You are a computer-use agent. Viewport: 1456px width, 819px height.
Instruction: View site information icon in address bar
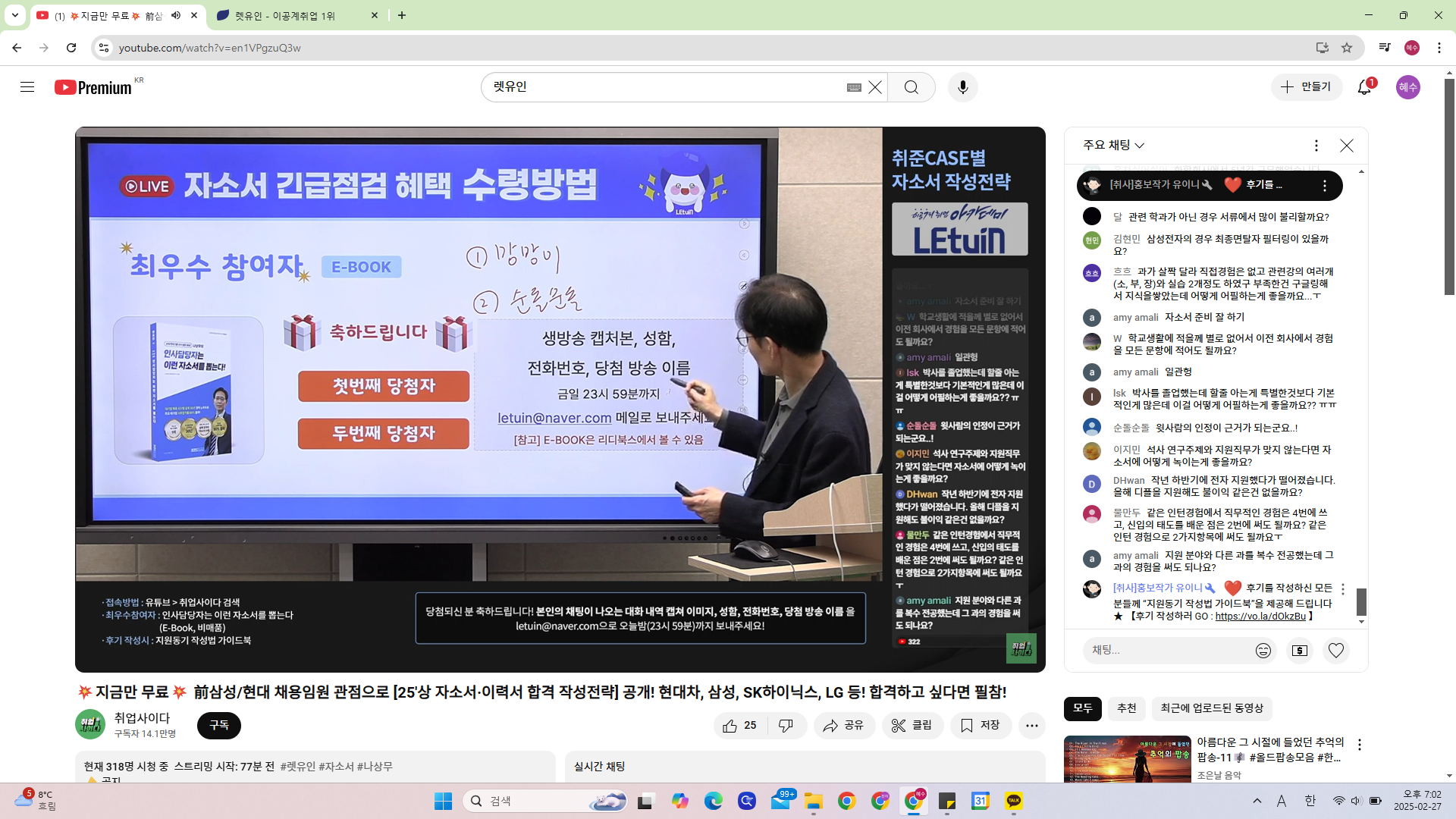tap(104, 48)
